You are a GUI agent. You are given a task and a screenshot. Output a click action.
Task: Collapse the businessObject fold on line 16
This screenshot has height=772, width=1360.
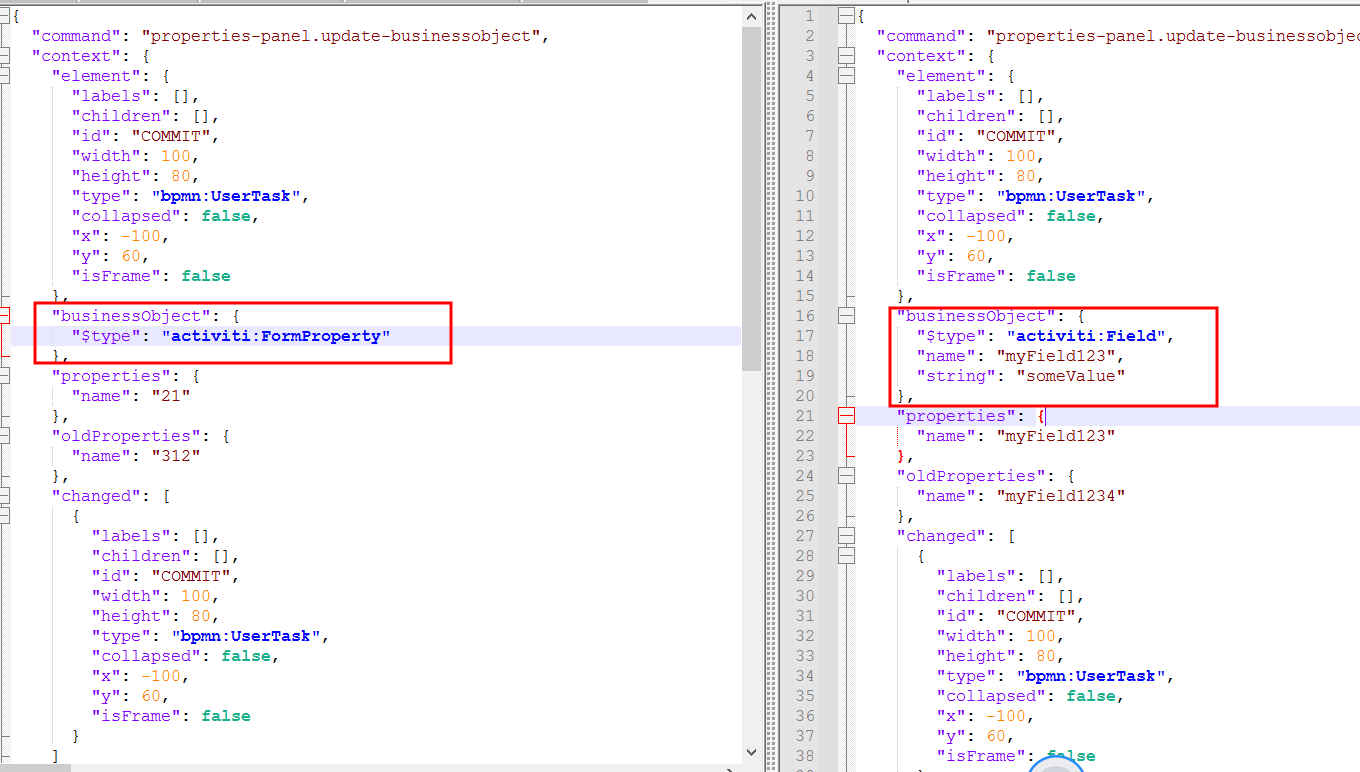pyautogui.click(x=847, y=316)
